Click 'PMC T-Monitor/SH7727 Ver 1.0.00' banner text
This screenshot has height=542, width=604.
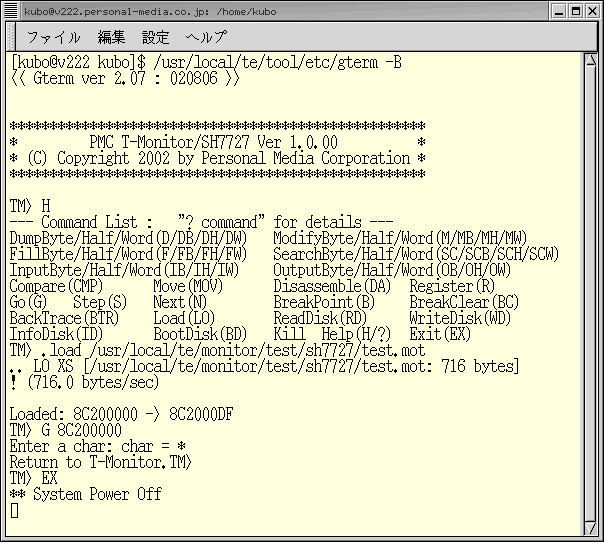point(213,142)
